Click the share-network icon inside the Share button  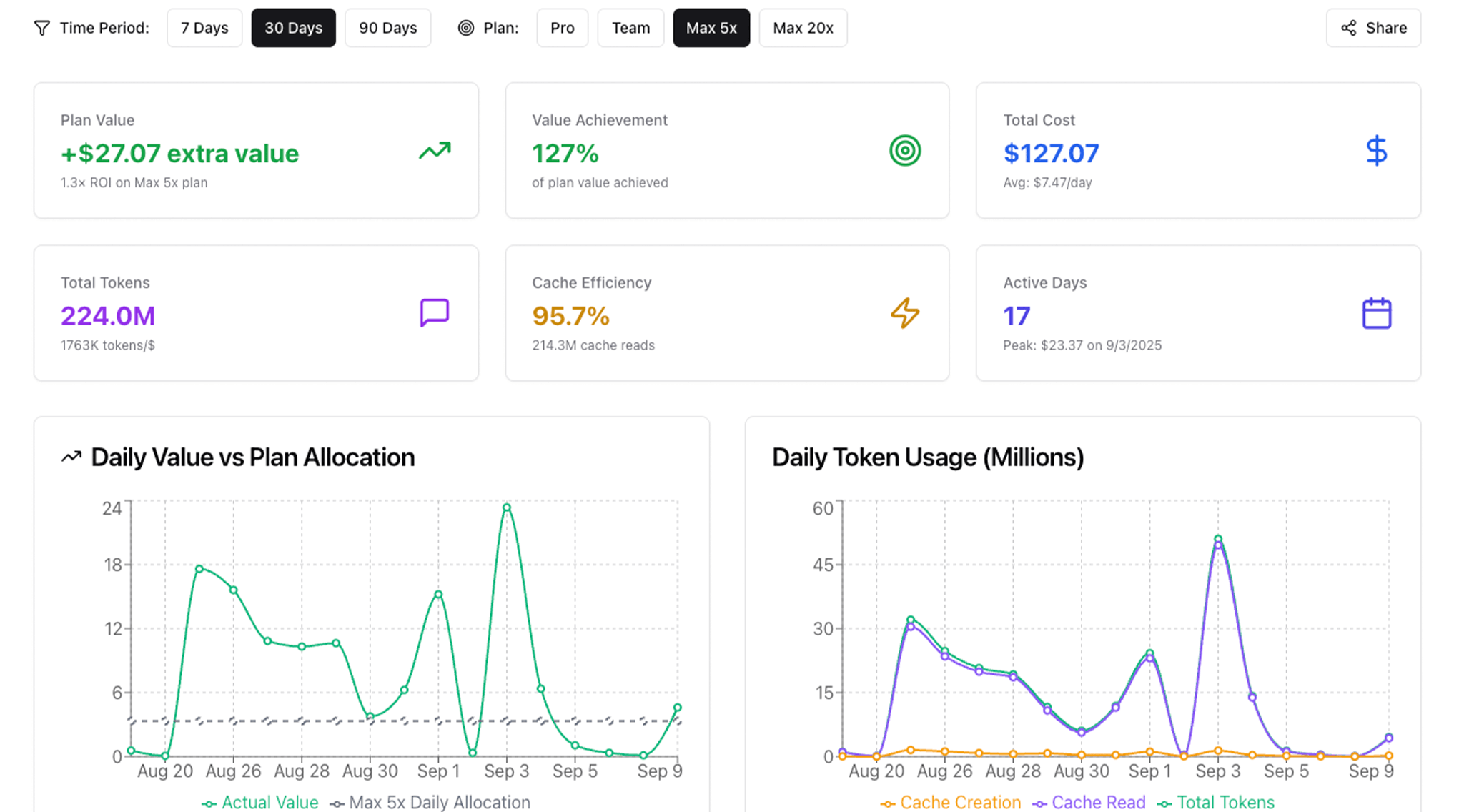[x=1348, y=28]
